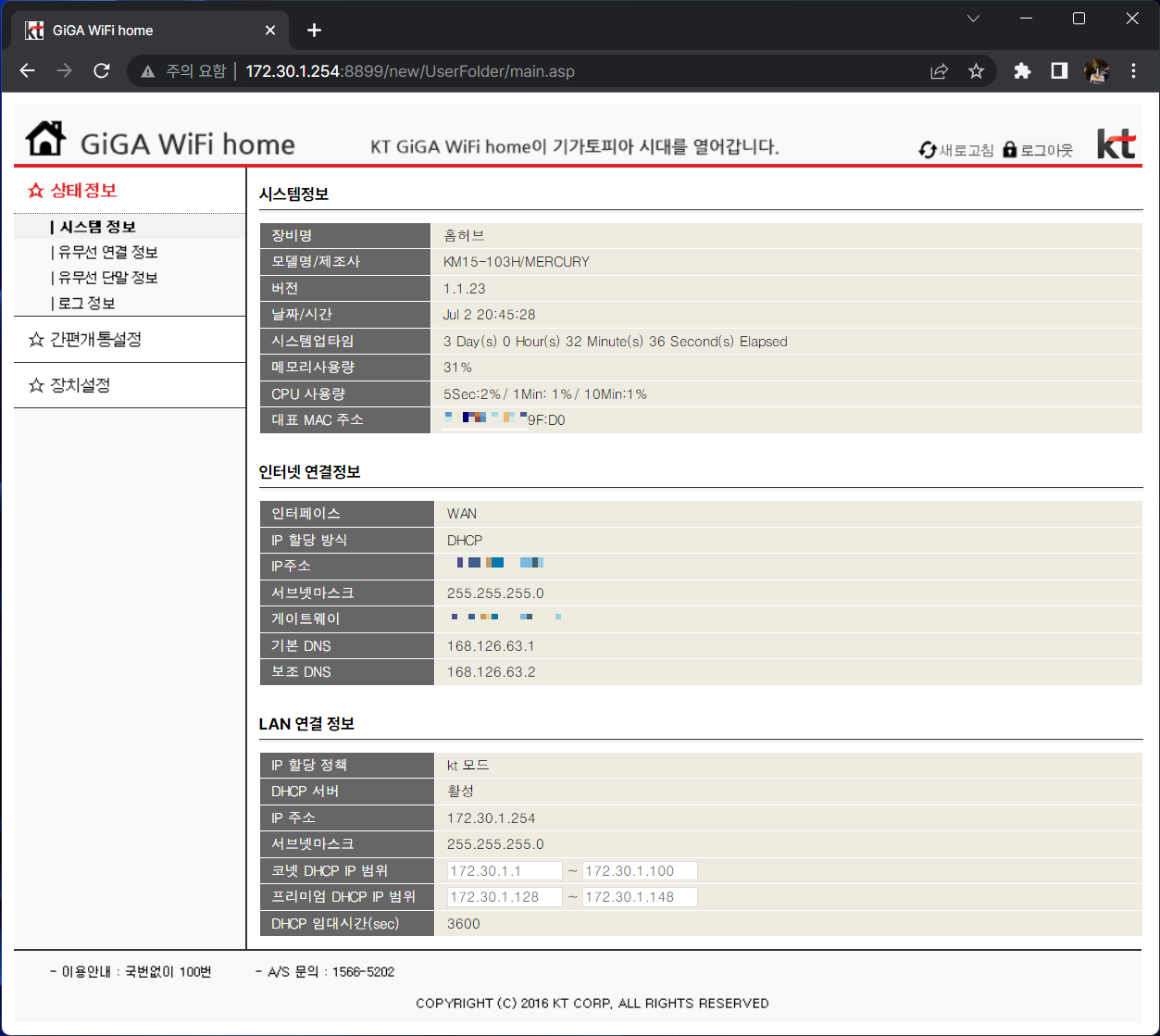Viewport: 1160px width, 1036px height.
Task: Click the 코넷 DHCP start IP input field
Action: [505, 869]
